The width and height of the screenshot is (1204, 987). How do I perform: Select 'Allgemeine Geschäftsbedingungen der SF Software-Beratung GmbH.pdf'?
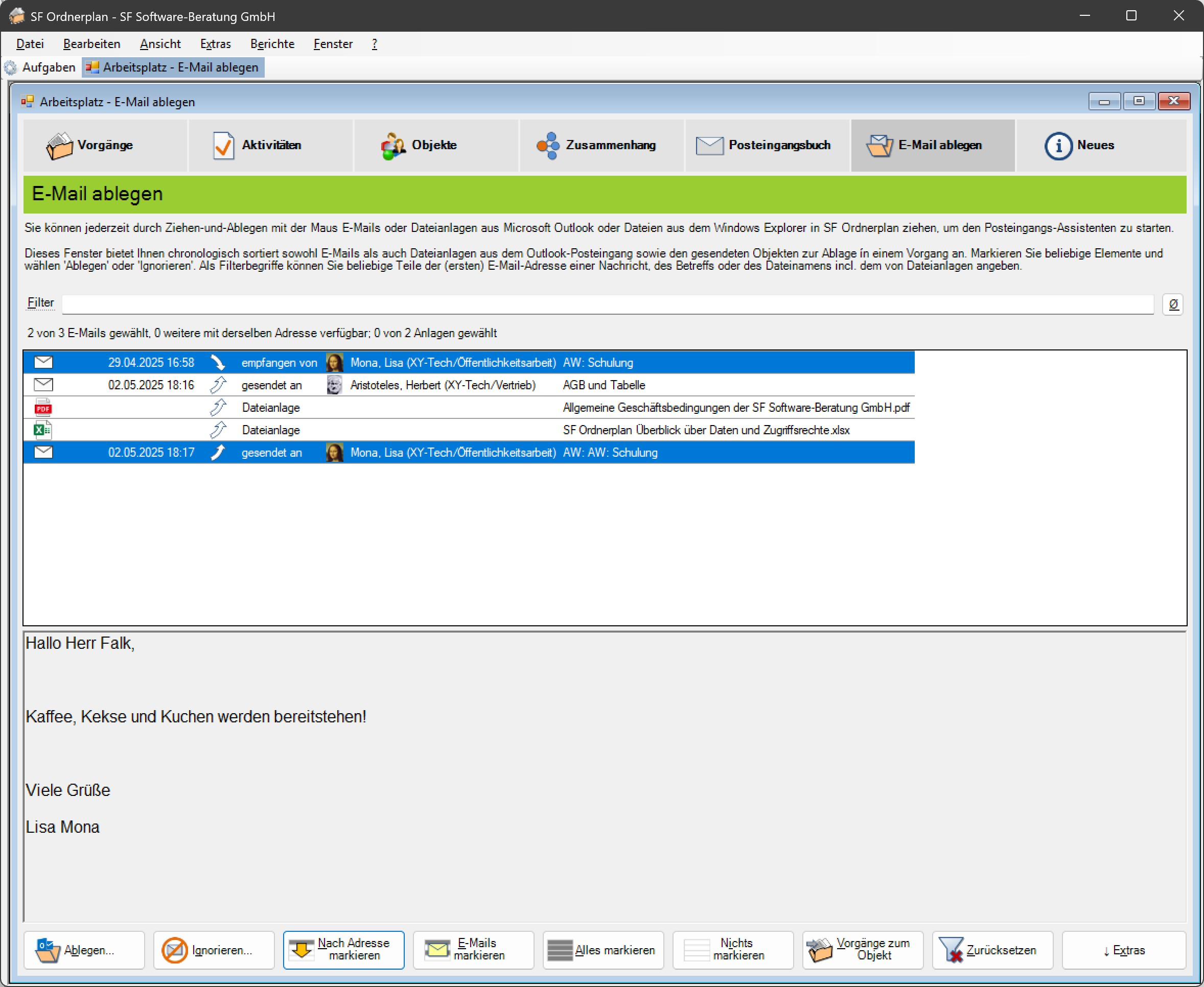(x=736, y=408)
